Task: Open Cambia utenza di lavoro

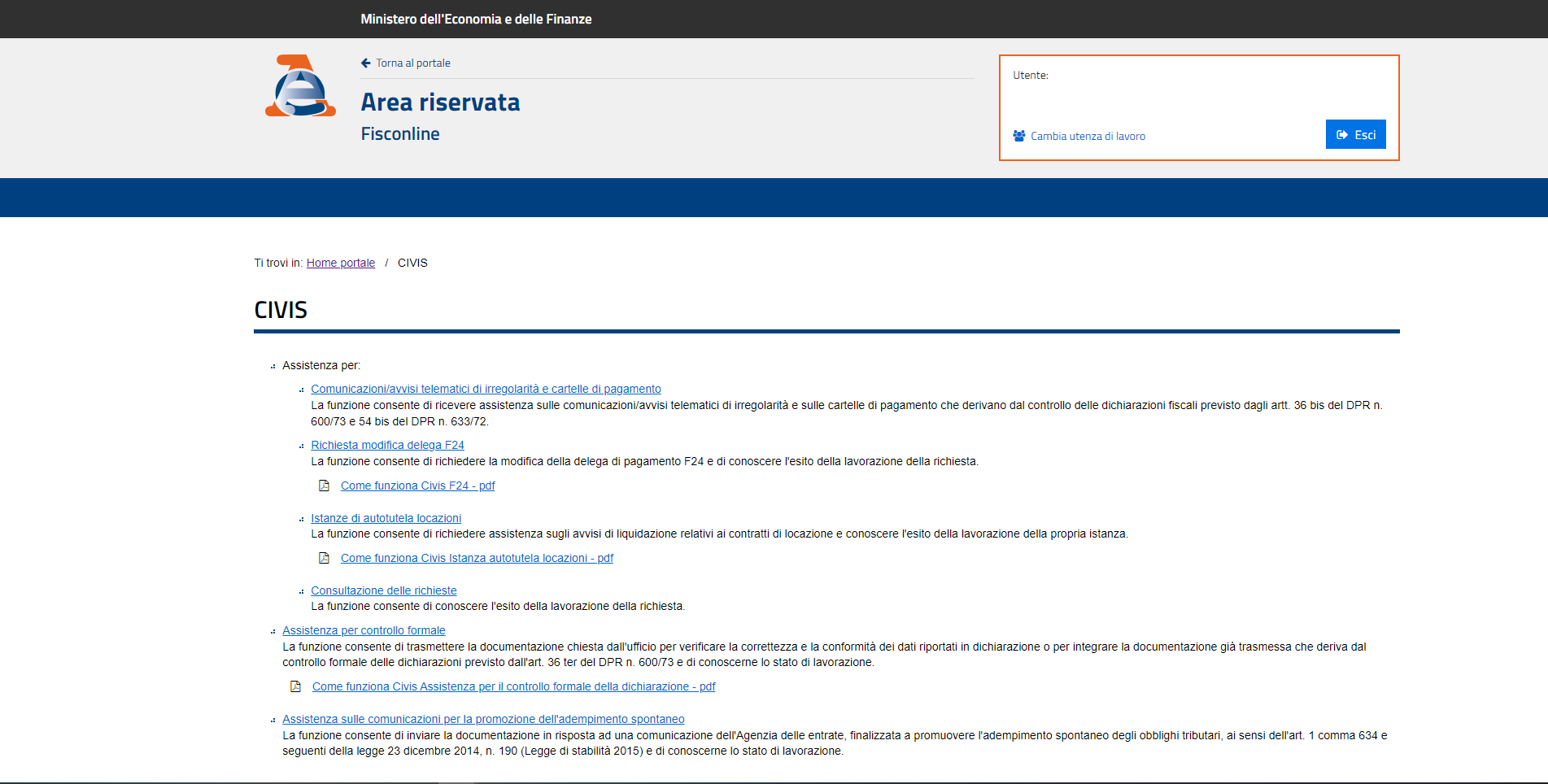Action: (1088, 136)
